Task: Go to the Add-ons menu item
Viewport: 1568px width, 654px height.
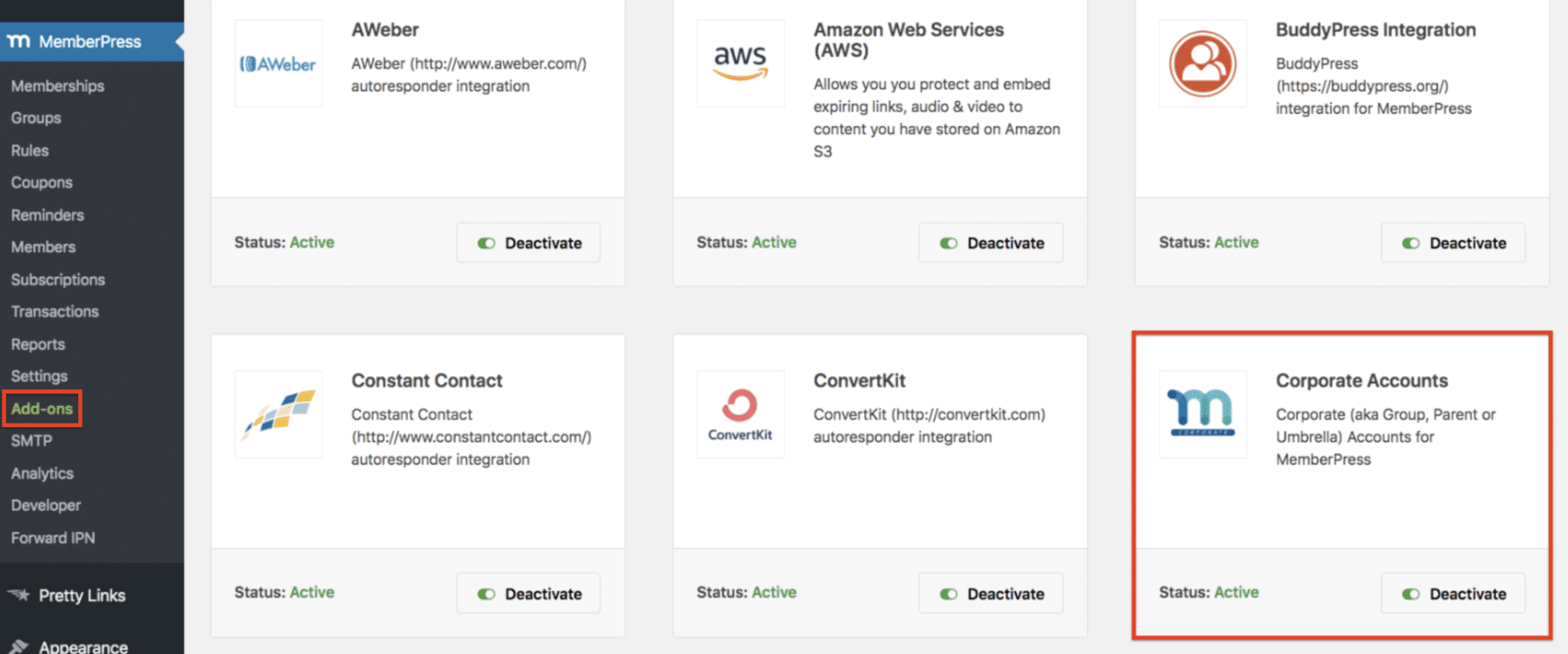Action: (42, 409)
